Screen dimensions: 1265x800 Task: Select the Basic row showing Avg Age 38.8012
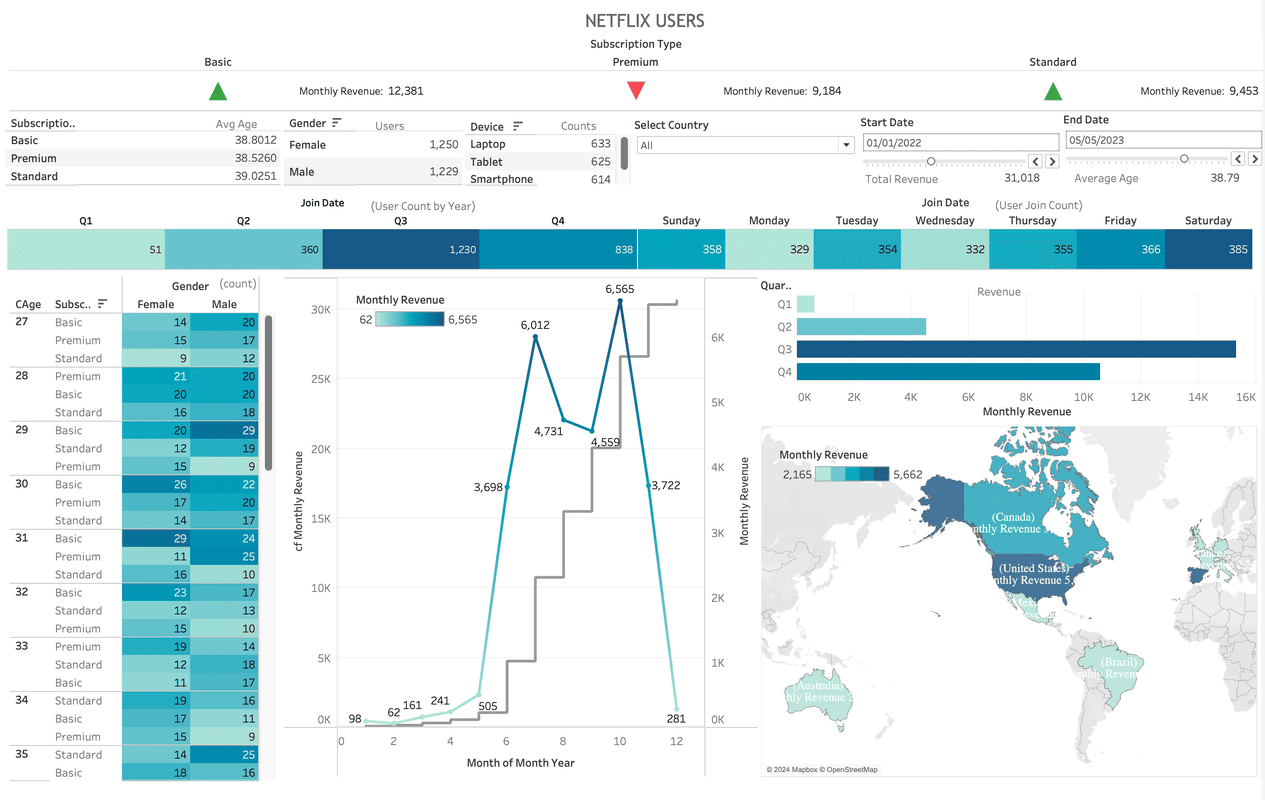[x=144, y=141]
